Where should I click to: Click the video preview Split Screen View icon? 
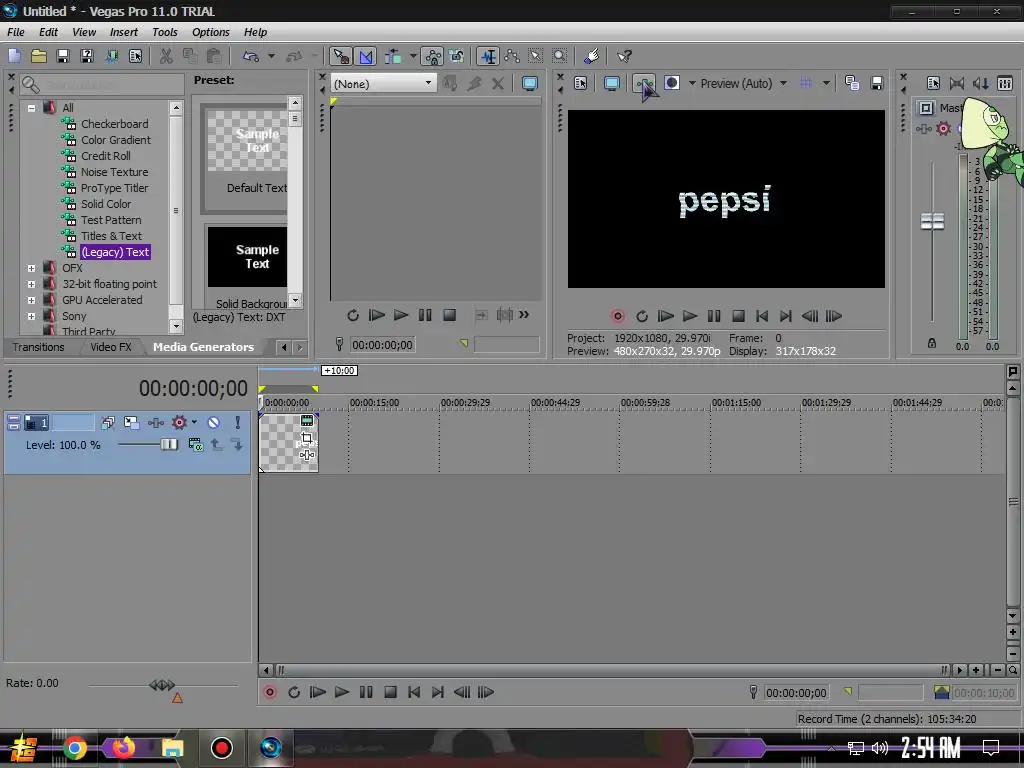(x=671, y=83)
